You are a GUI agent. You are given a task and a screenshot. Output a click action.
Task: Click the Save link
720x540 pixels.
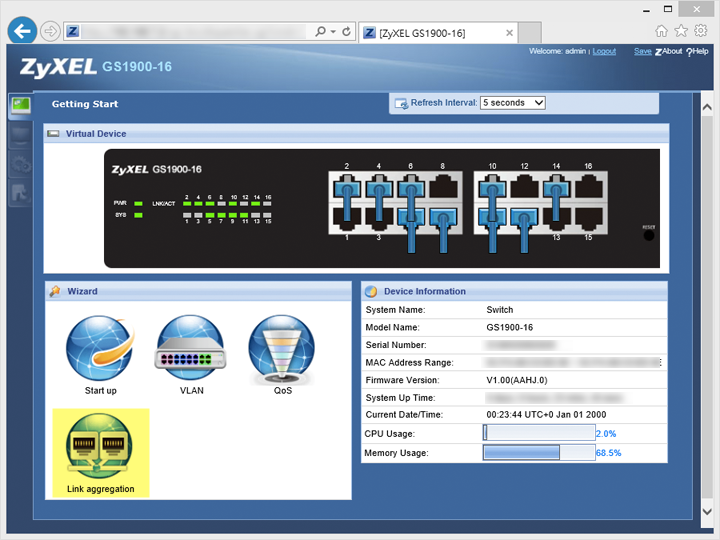coord(643,51)
